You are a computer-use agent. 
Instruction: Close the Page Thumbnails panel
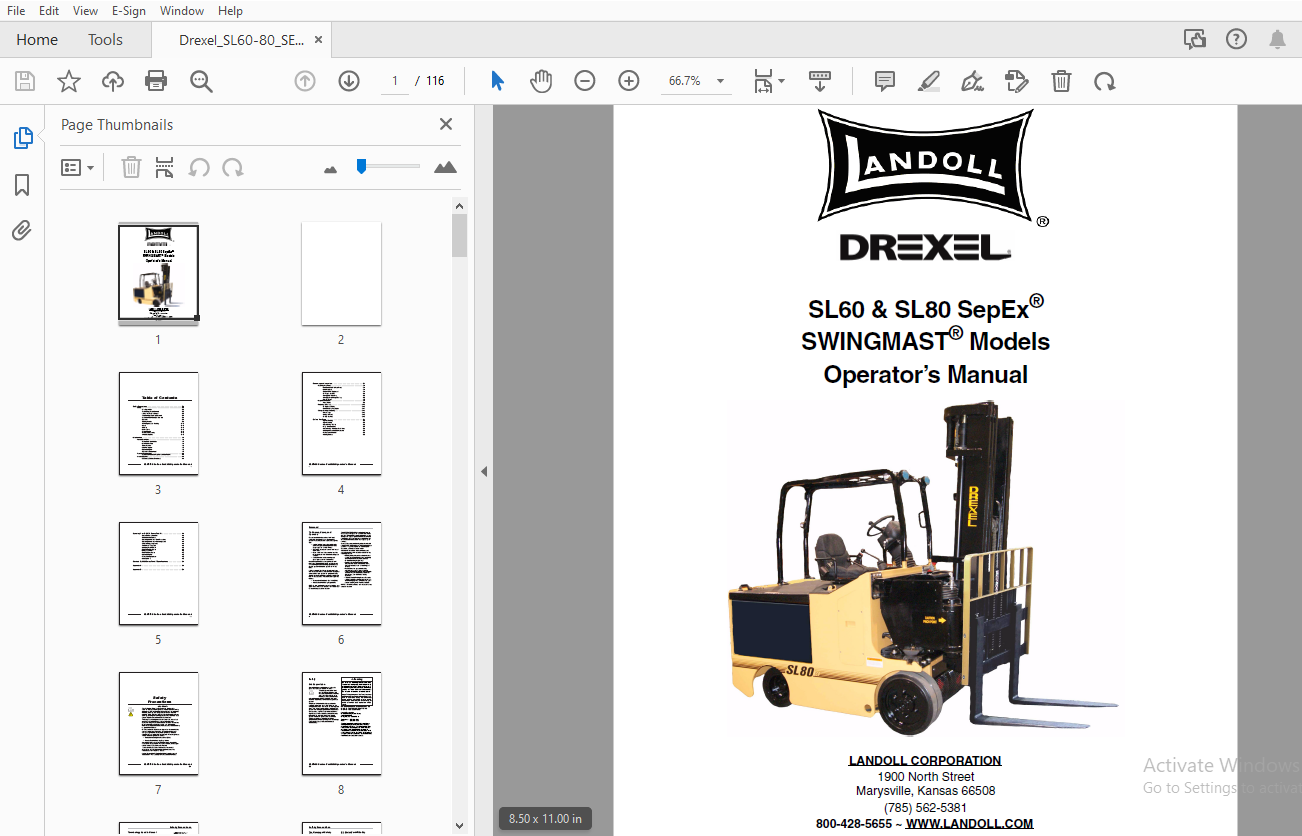(446, 124)
